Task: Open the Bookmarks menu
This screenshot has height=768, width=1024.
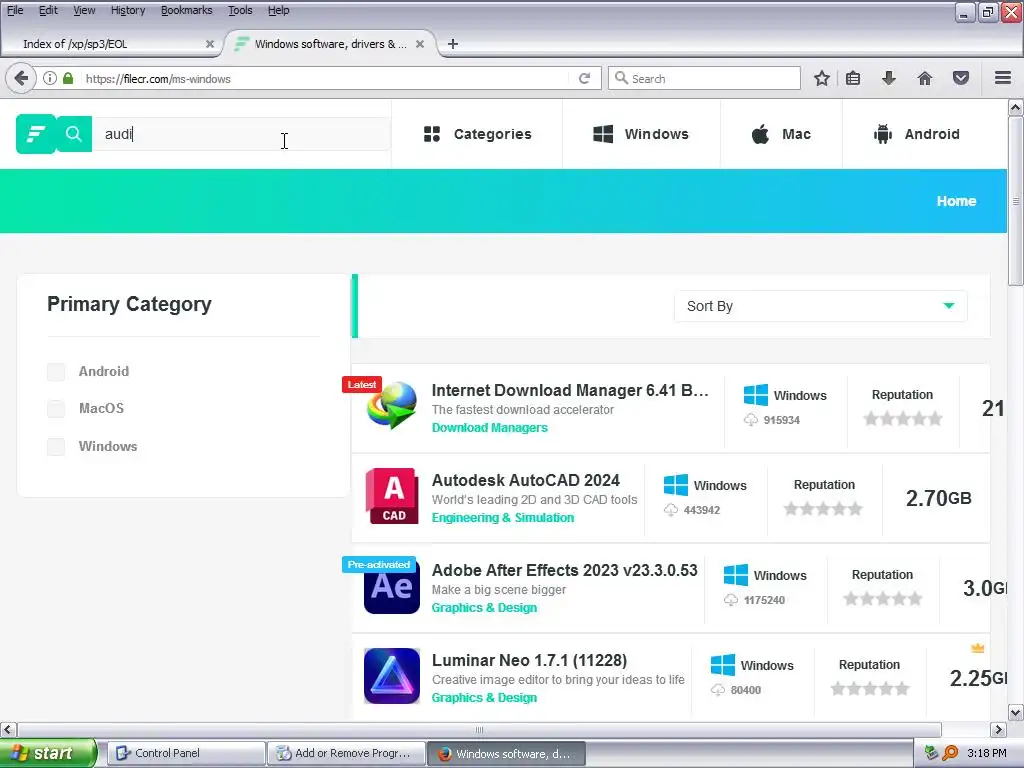Action: 187,10
